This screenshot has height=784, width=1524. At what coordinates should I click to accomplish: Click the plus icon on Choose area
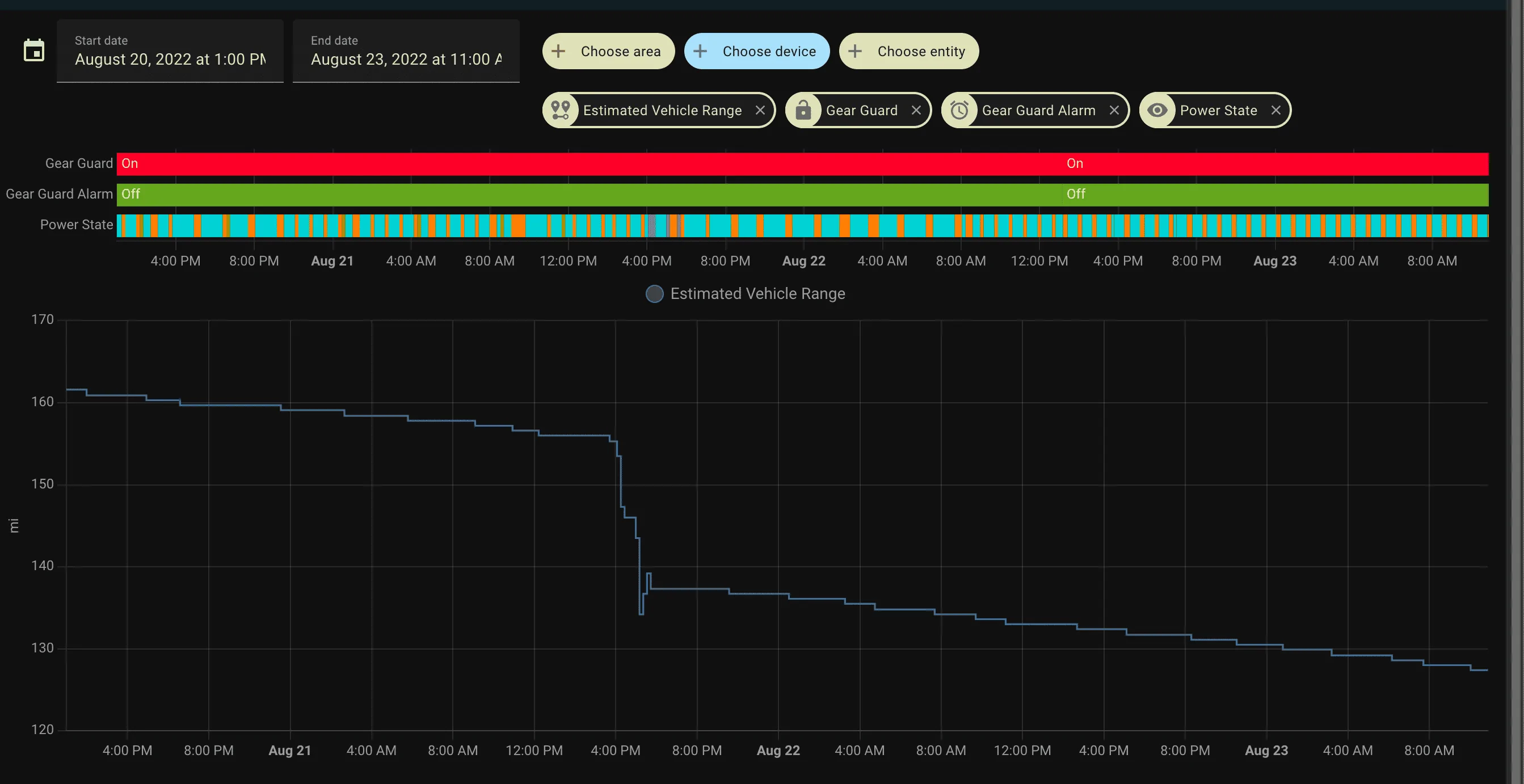558,52
